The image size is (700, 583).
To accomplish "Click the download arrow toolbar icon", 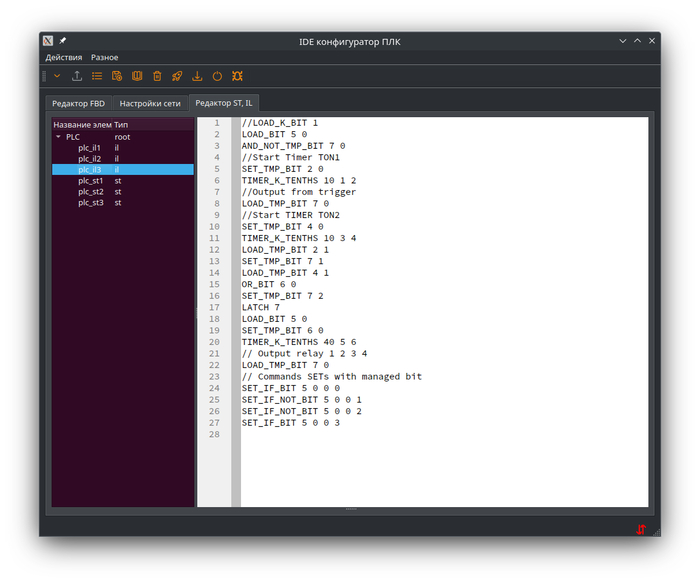I will tap(197, 76).
